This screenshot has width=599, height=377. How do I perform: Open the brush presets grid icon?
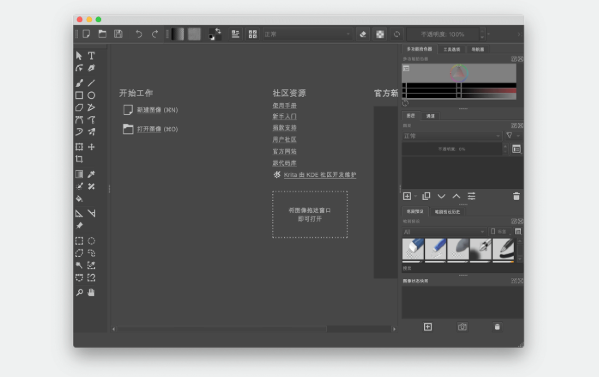click(253, 34)
